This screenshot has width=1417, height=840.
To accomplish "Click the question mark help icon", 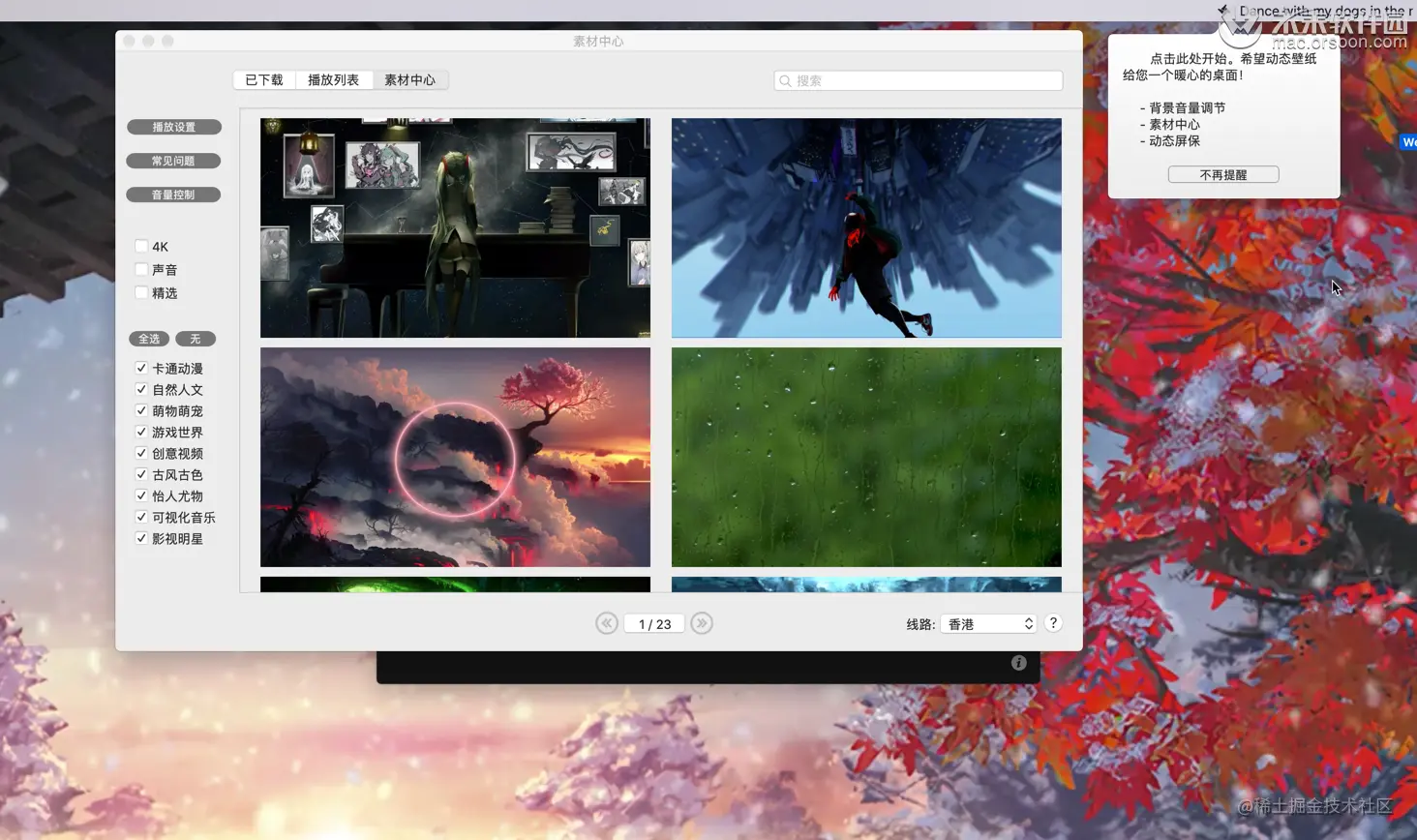I will (1053, 623).
